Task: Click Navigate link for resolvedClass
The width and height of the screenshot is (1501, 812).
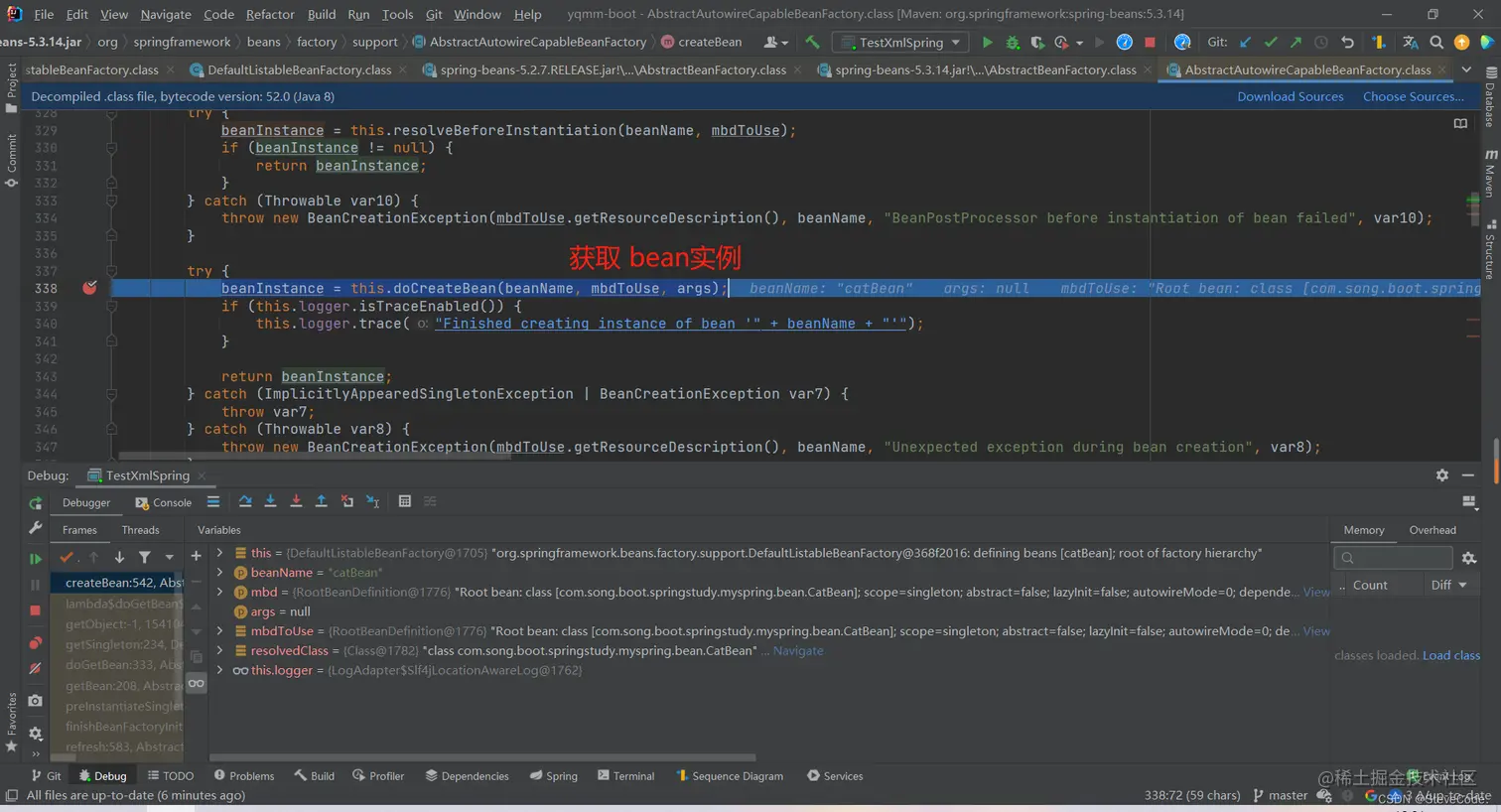Action: tap(798, 651)
